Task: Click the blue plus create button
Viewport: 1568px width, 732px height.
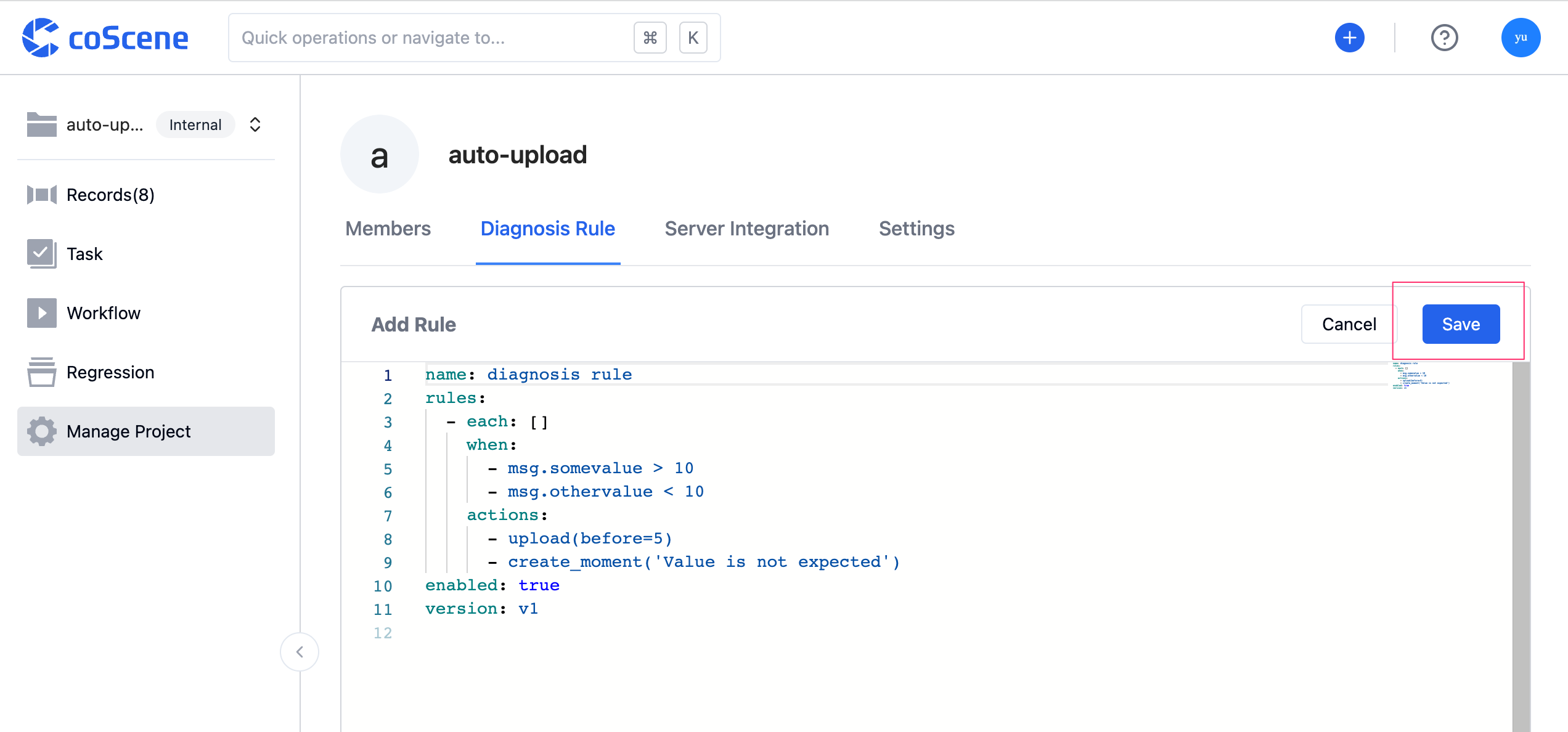Action: point(1350,38)
